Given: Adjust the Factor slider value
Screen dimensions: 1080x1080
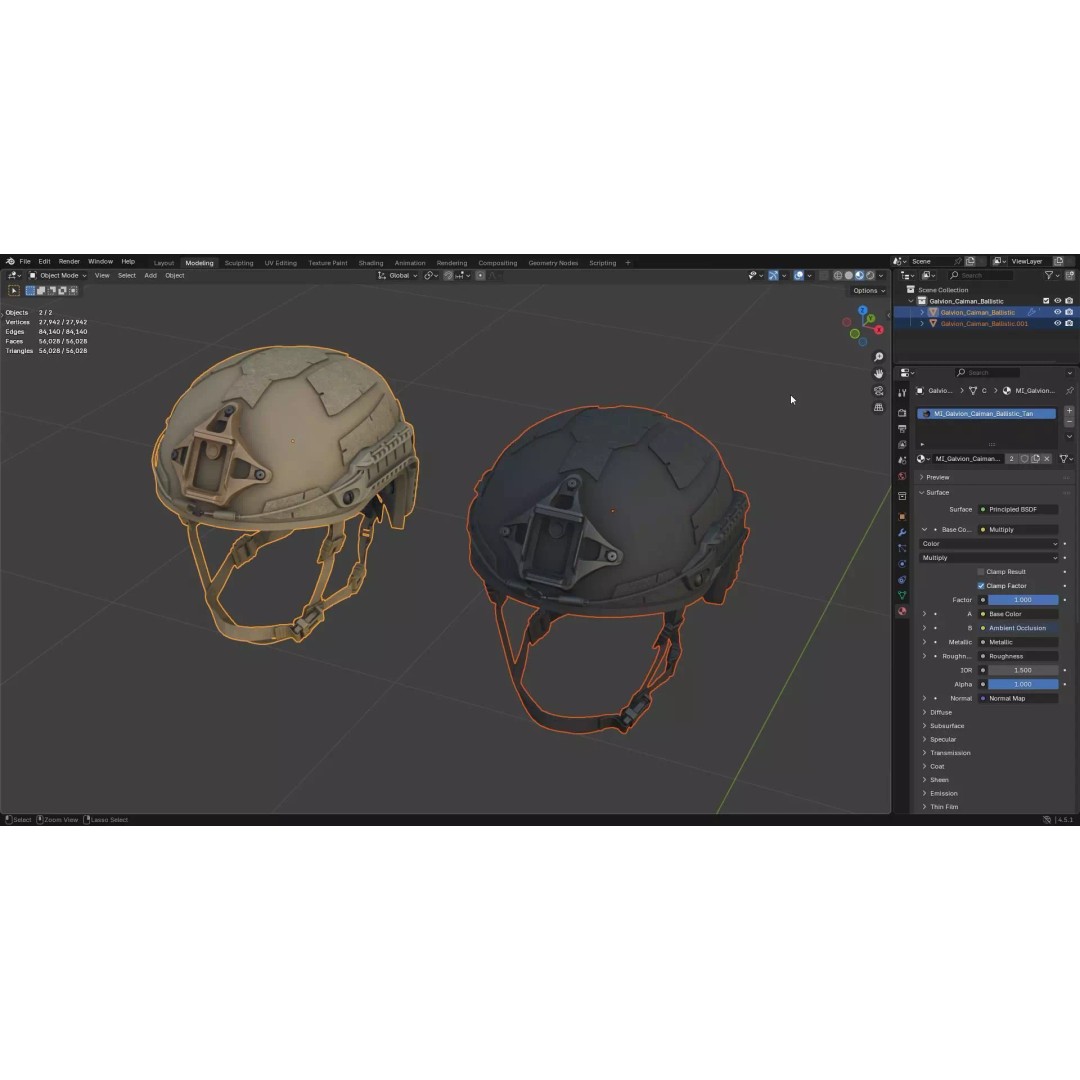Looking at the screenshot, I should 1023,600.
